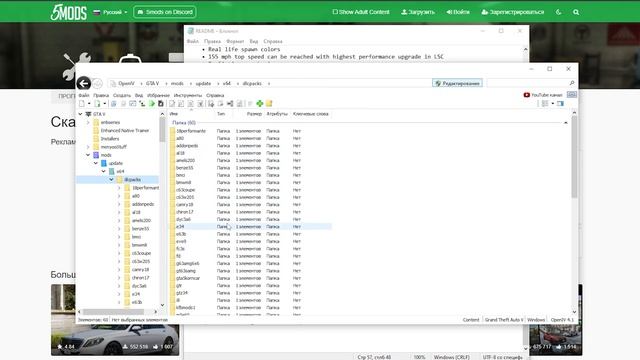Collapse the update node in tree
This screenshot has width=640, height=360.
[x=96, y=163]
